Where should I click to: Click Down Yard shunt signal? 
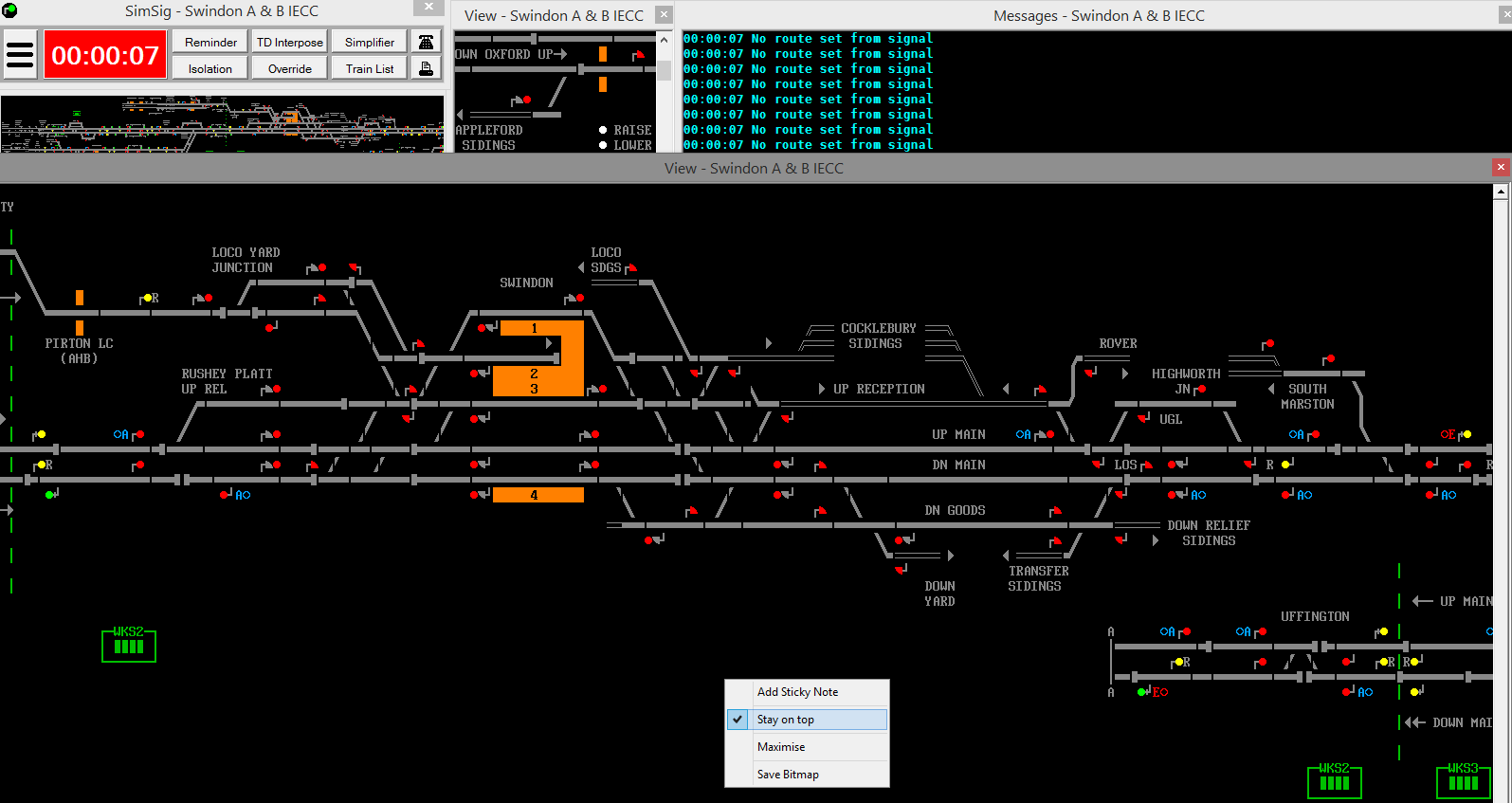pyautogui.click(x=901, y=570)
